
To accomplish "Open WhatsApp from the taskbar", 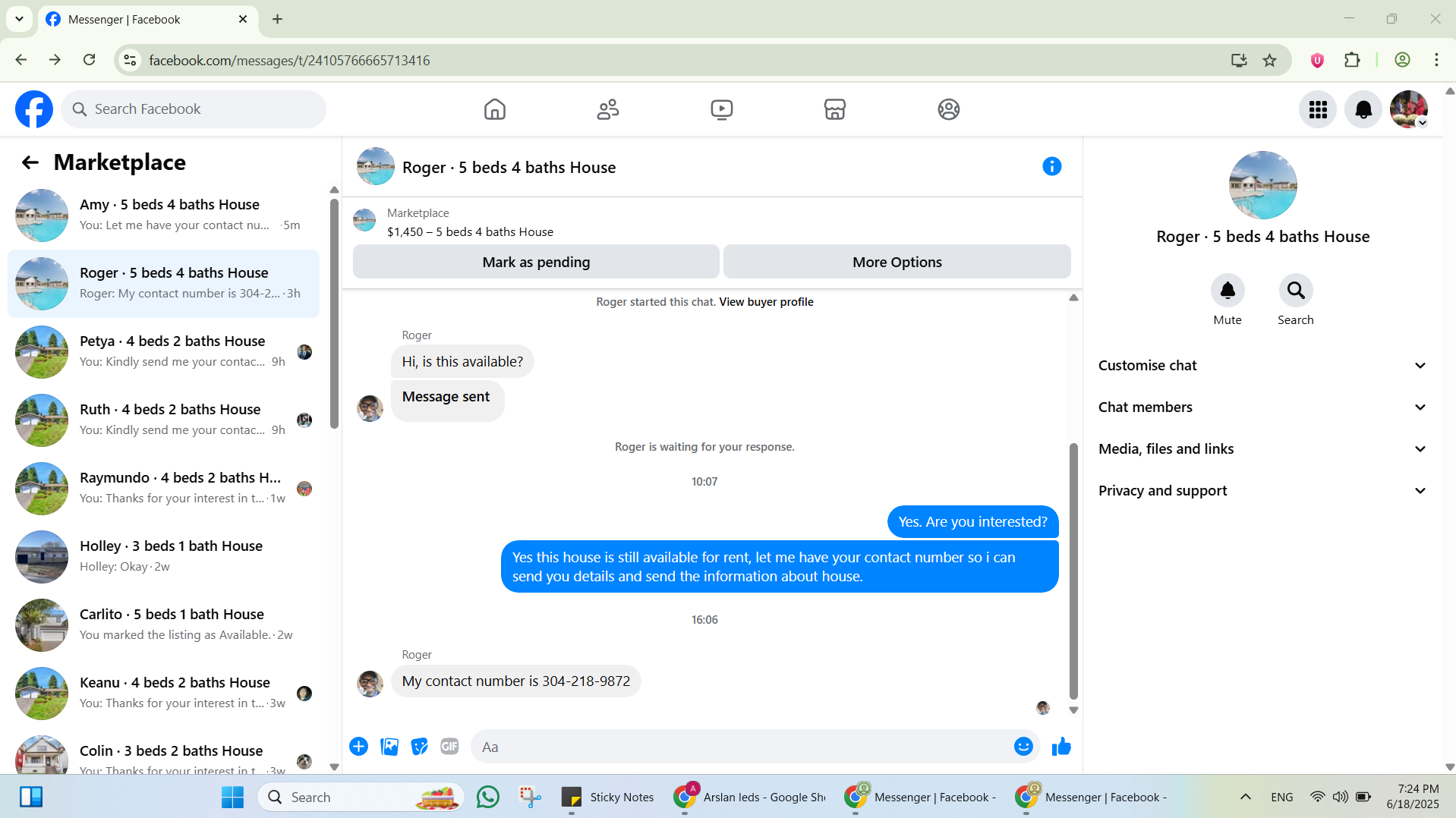I will coord(488,797).
